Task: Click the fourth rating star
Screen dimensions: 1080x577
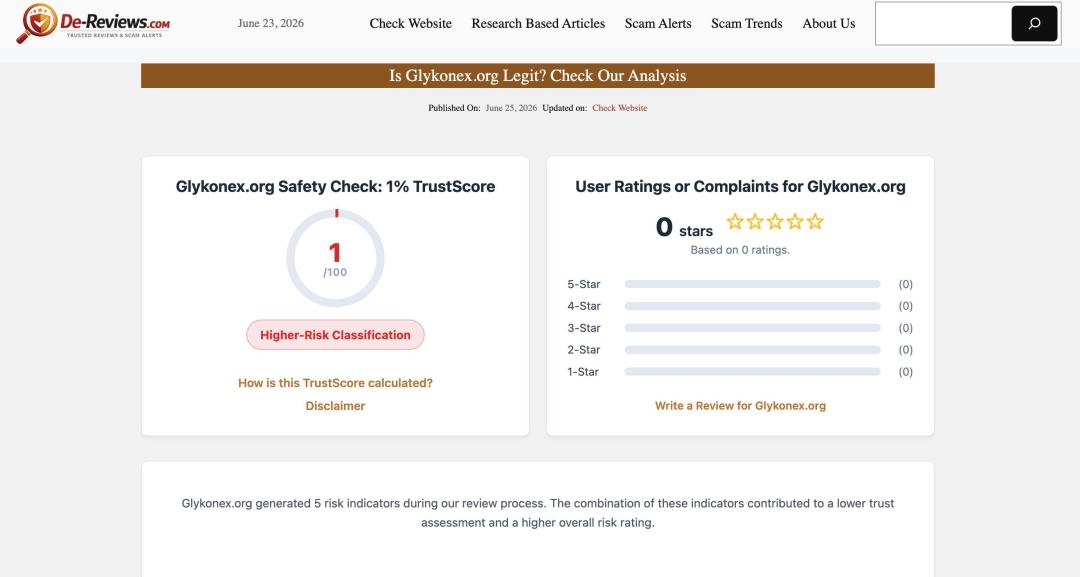Action: point(795,222)
